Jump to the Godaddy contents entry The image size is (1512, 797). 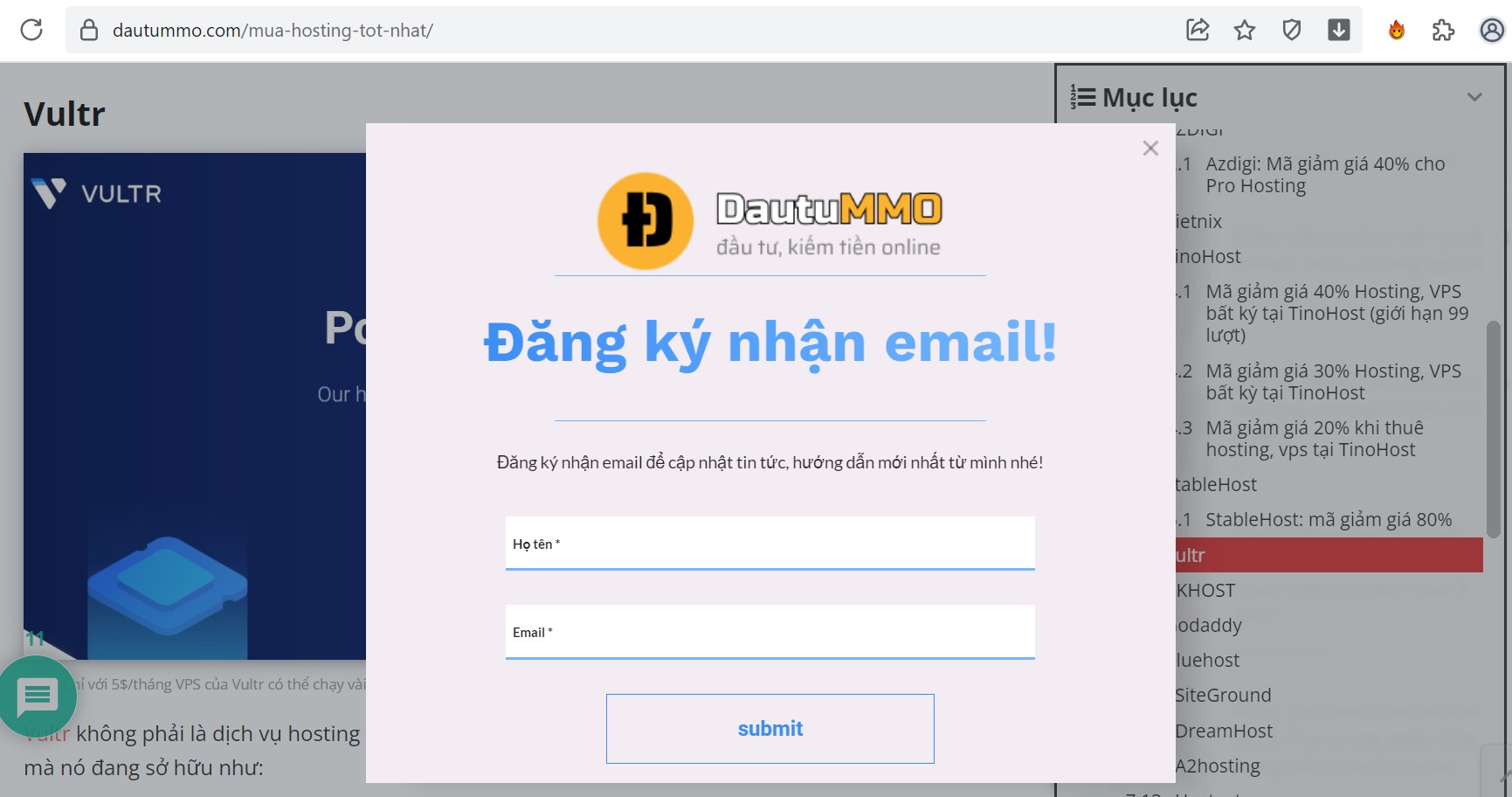click(x=1208, y=625)
